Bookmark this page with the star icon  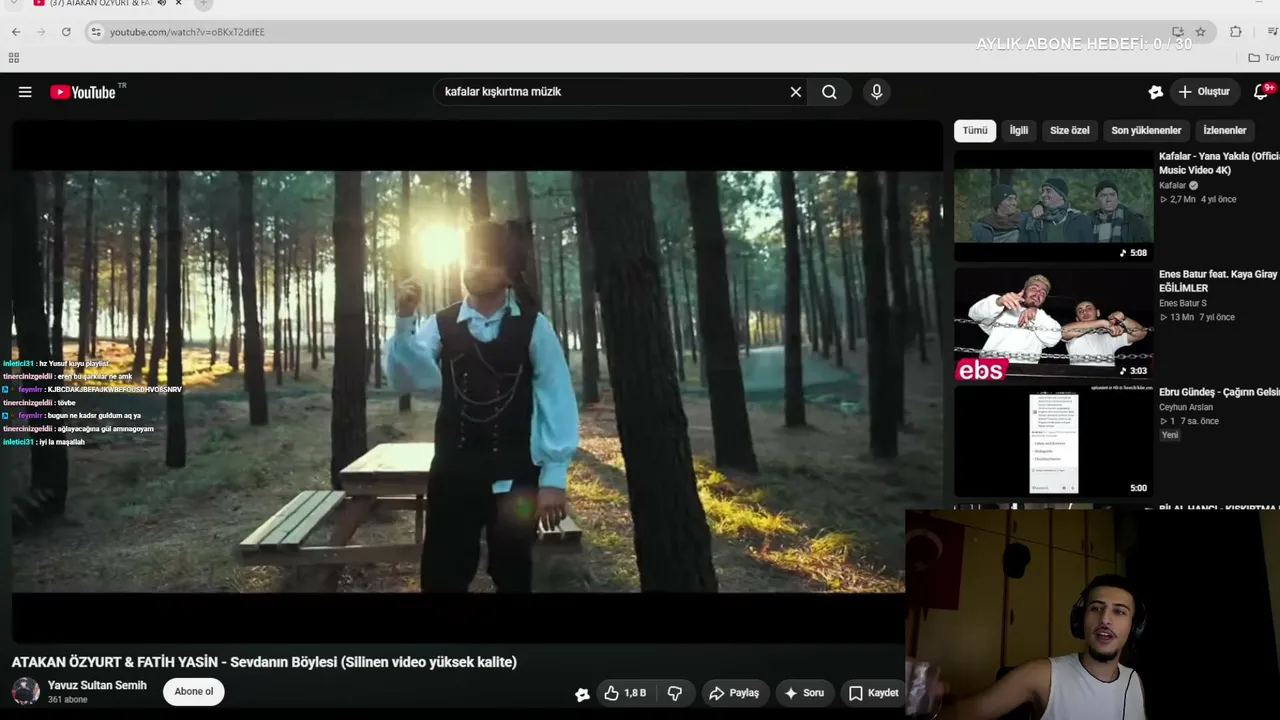pyautogui.click(x=1200, y=32)
